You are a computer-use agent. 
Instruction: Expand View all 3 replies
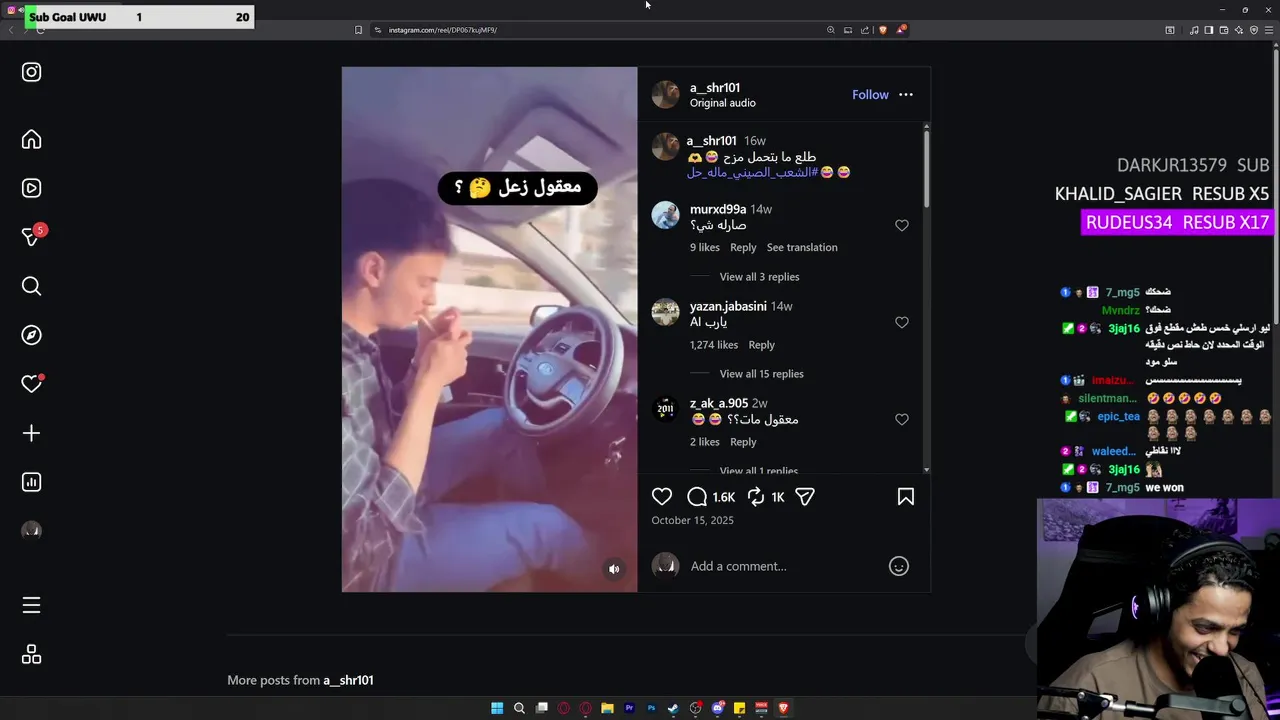coord(759,277)
